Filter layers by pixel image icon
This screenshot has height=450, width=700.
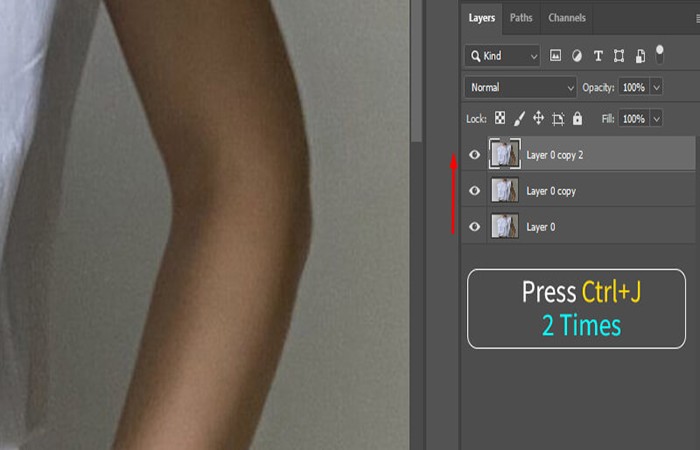555,56
